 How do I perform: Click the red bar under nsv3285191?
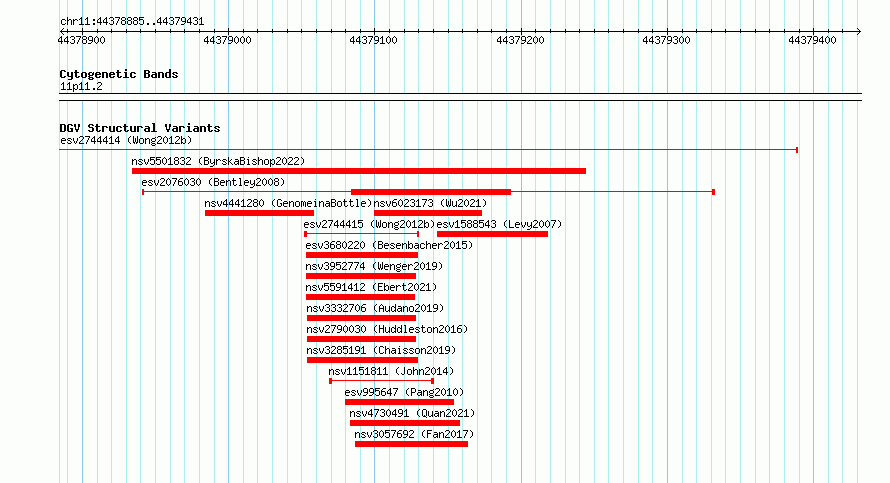[x=362, y=360]
